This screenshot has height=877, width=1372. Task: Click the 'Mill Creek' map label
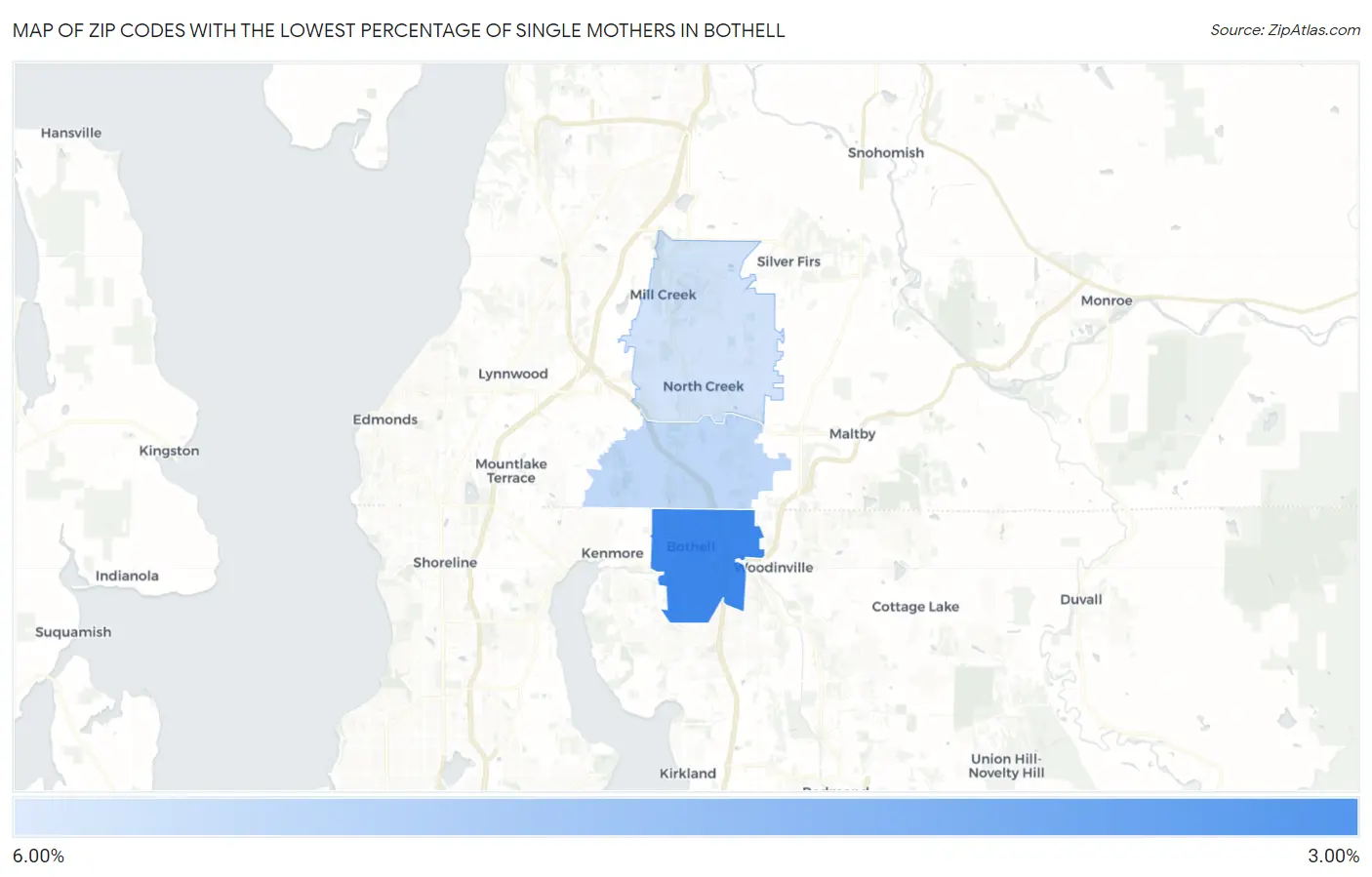(663, 295)
